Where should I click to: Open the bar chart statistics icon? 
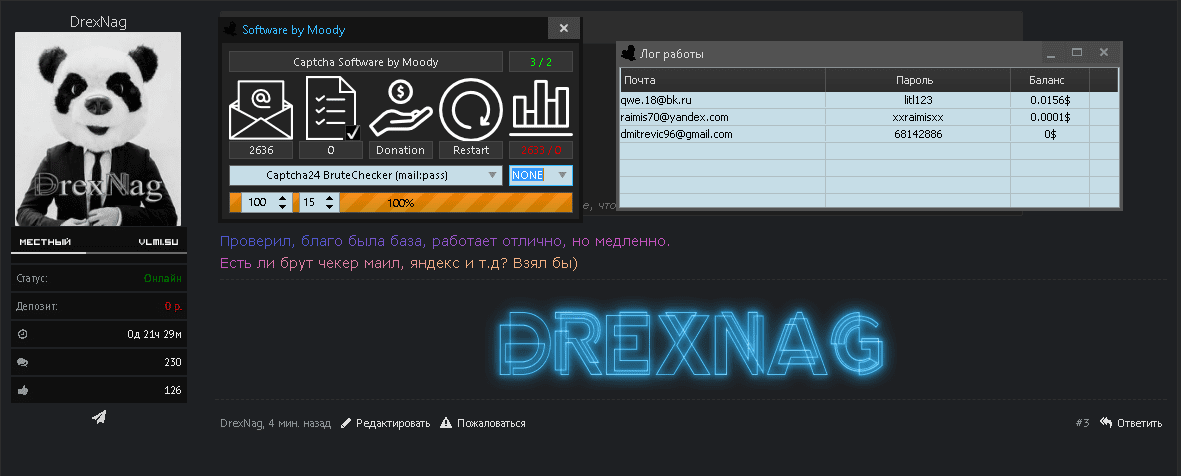541,108
